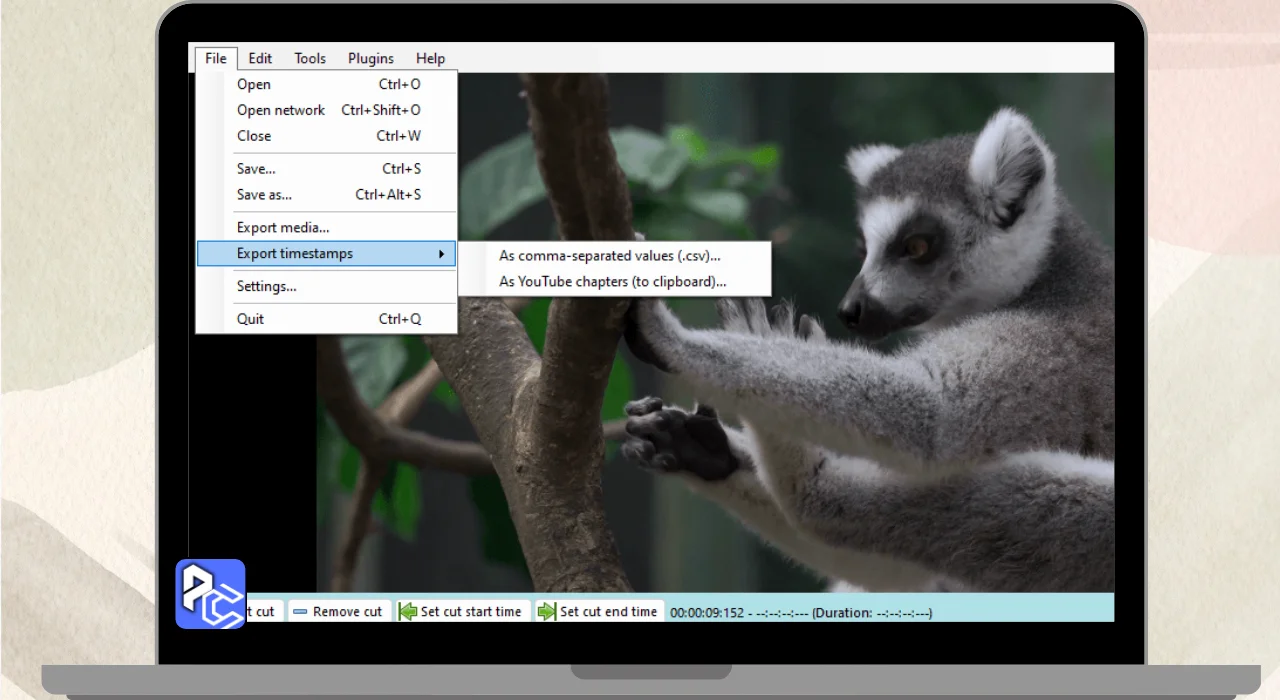Click the green arrow on Set cut start time
Image resolution: width=1280 pixels, height=700 pixels.
(408, 611)
